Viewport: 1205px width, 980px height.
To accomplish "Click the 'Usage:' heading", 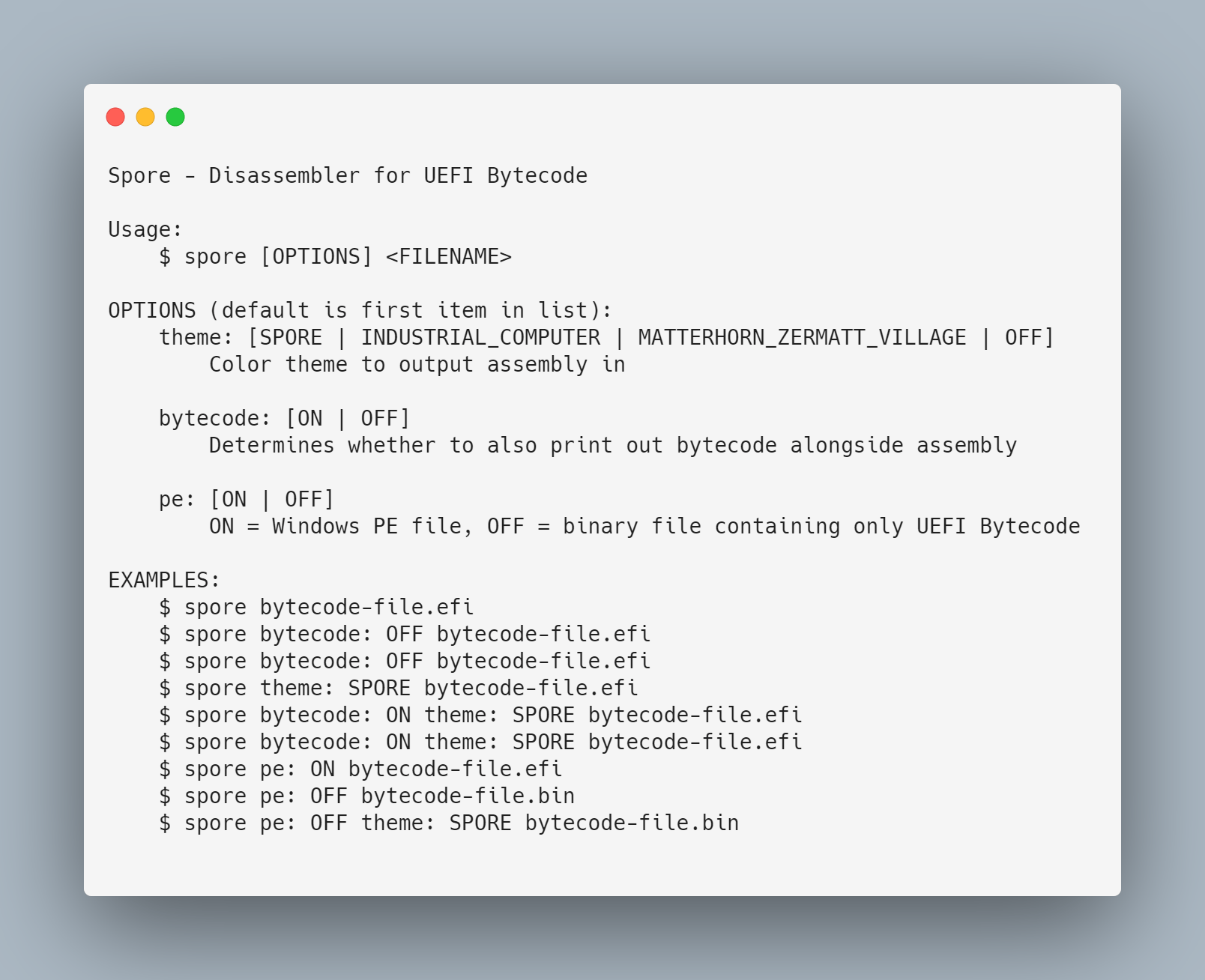I will tap(145, 229).
